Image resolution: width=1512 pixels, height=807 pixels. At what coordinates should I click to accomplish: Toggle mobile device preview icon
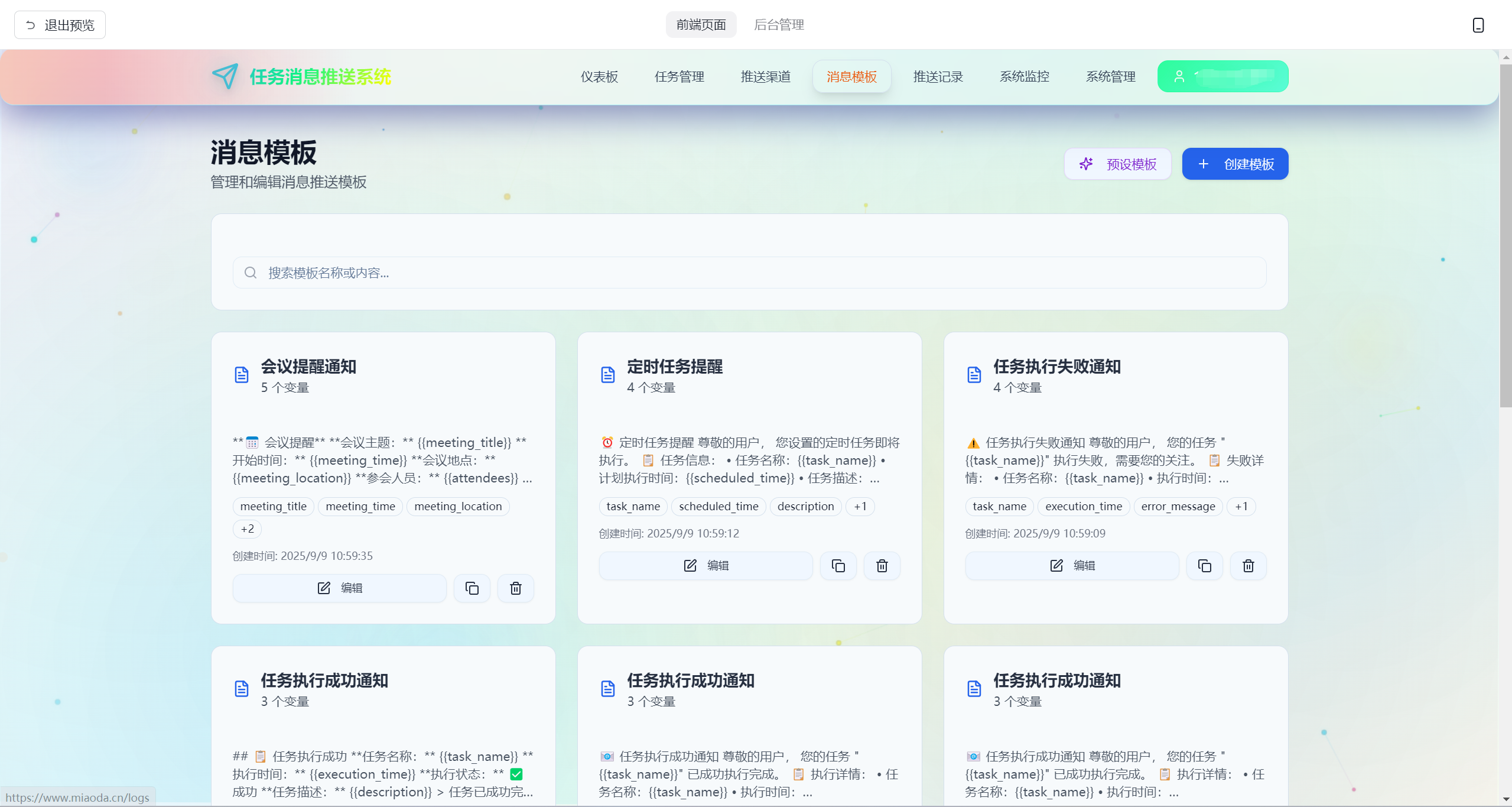pyautogui.click(x=1478, y=25)
